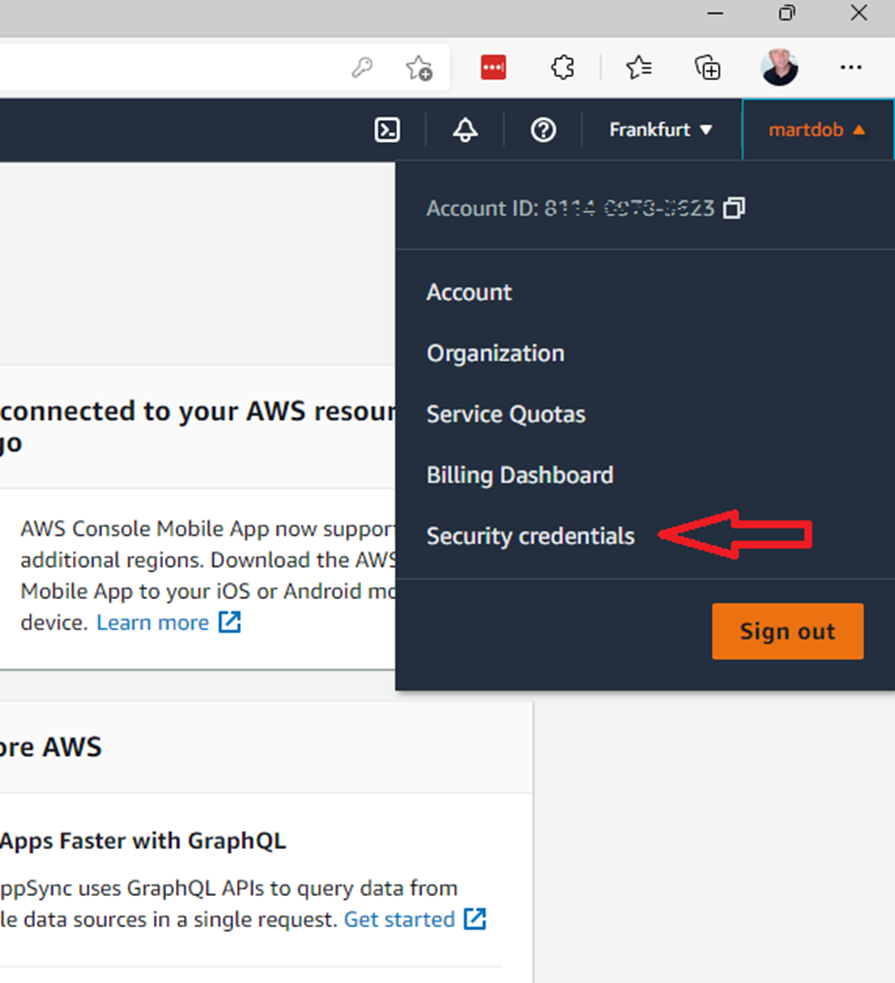Open the AWS help question mark
Image resolution: width=895 pixels, height=983 pixels.
point(543,130)
